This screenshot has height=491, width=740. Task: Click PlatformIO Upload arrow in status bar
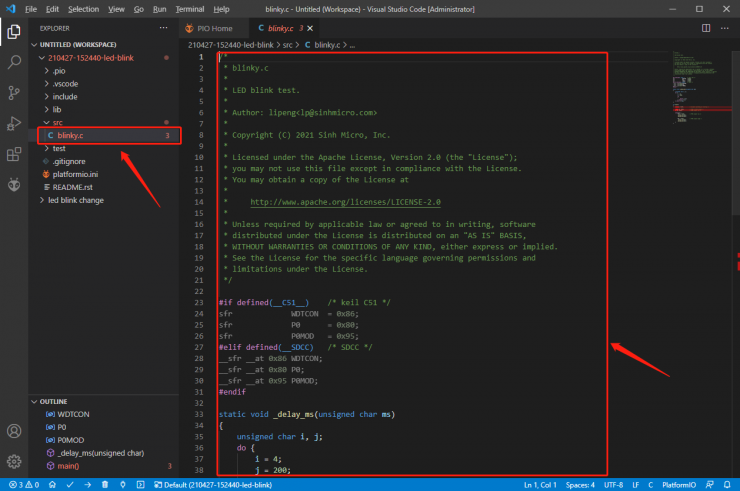click(88, 485)
